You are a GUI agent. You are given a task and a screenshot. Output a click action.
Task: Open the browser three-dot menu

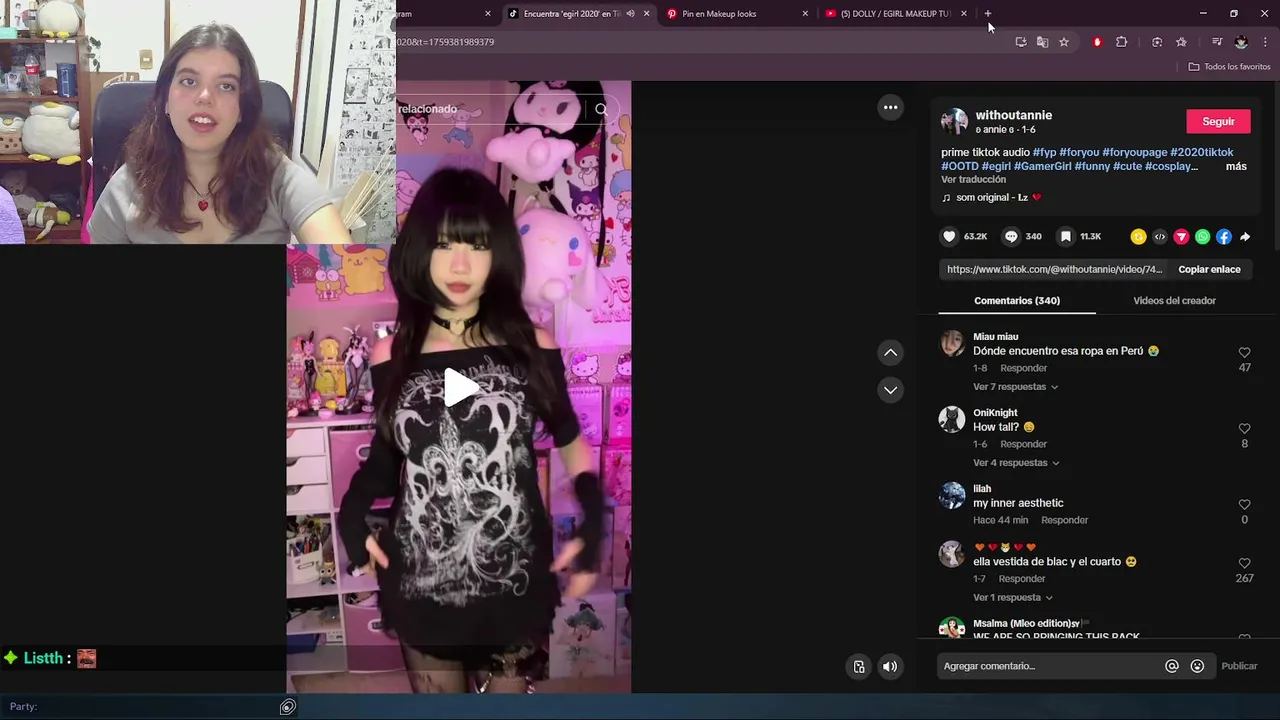coord(1265,42)
